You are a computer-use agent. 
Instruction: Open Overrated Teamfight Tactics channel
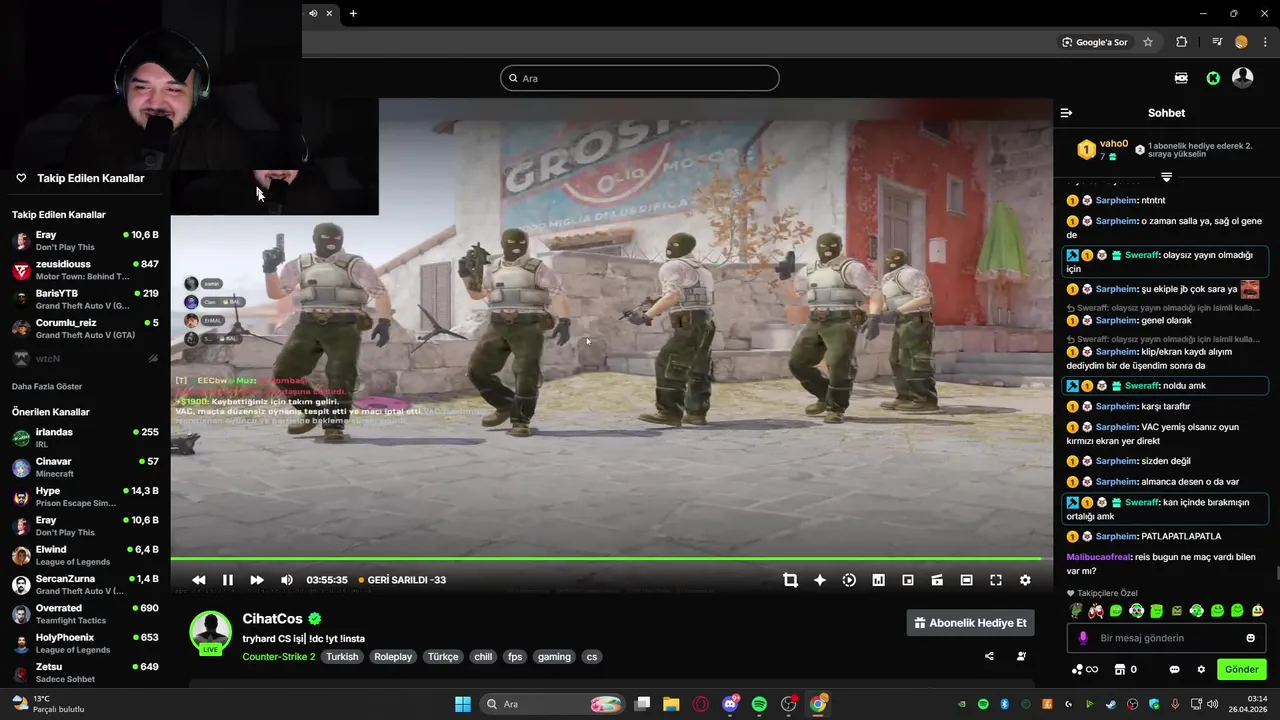click(85, 614)
